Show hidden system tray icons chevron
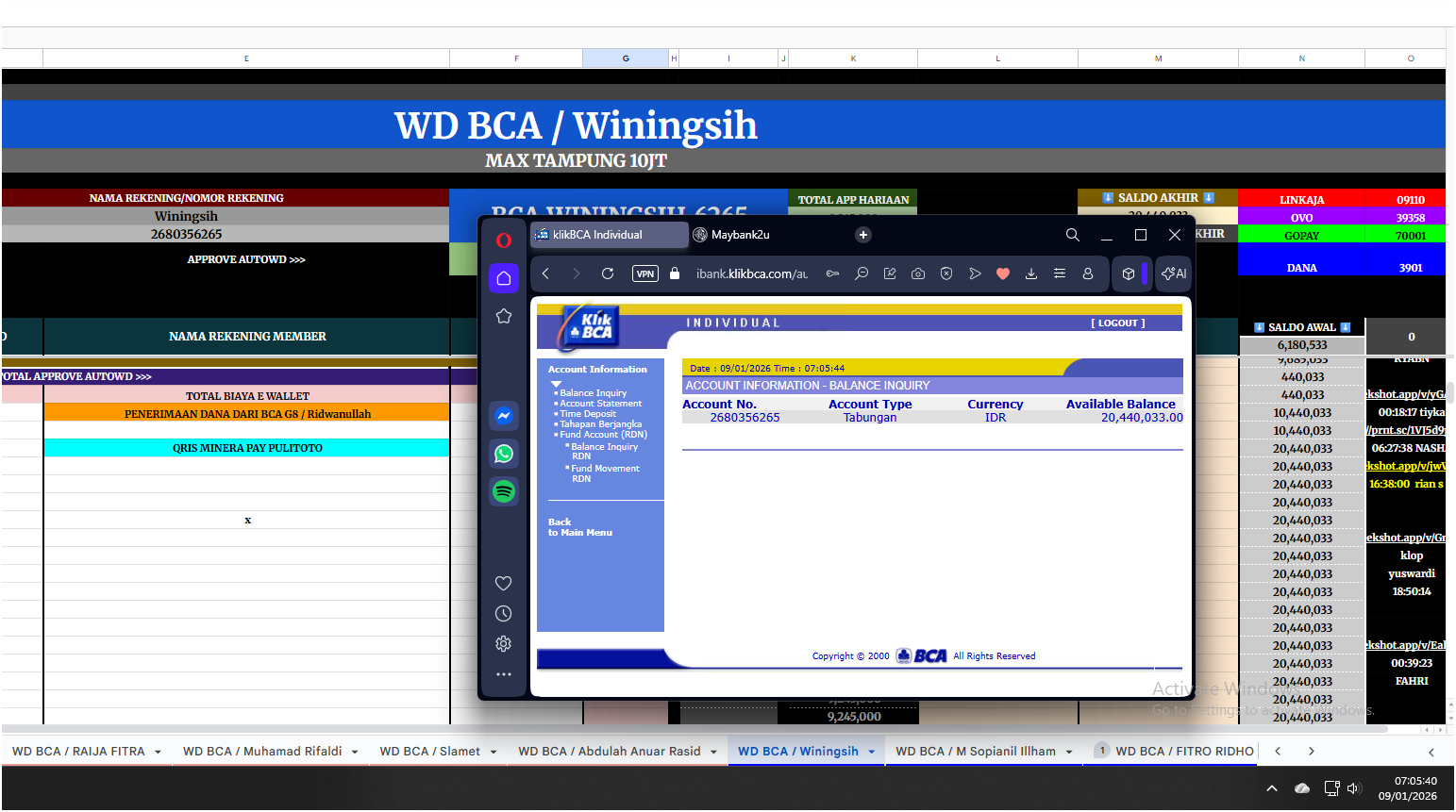 point(1272,788)
